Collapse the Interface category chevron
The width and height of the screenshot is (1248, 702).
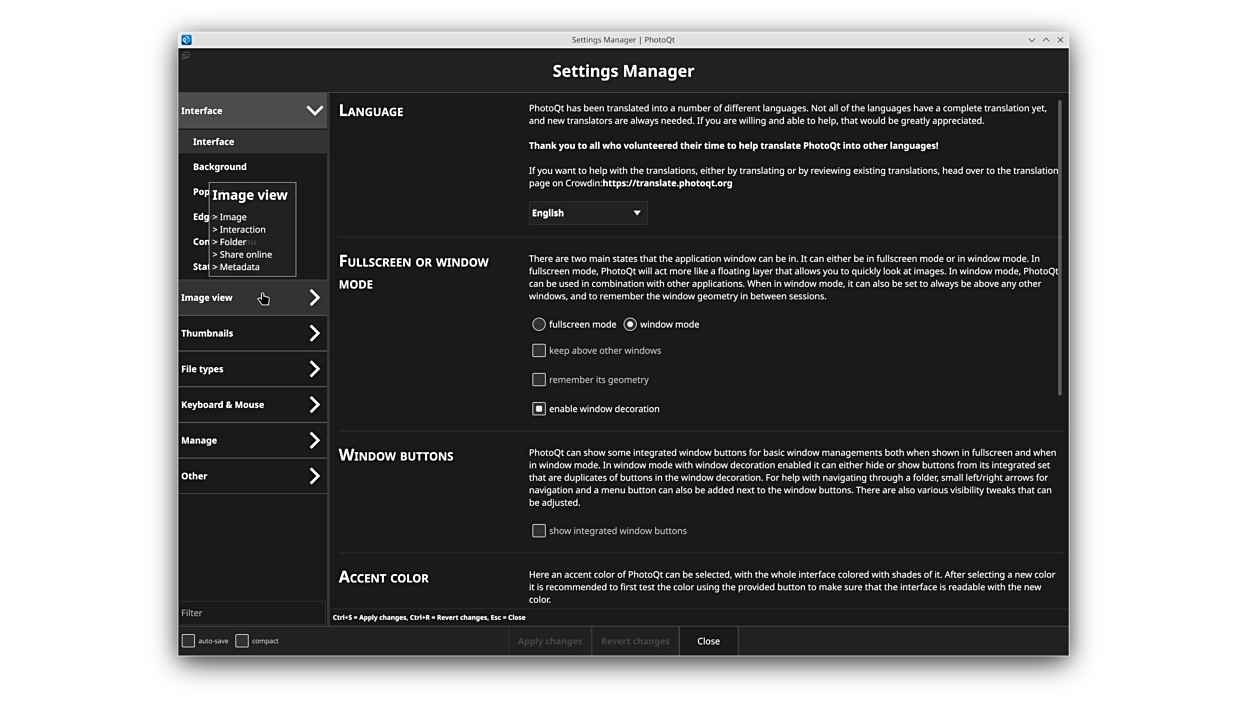coord(314,111)
